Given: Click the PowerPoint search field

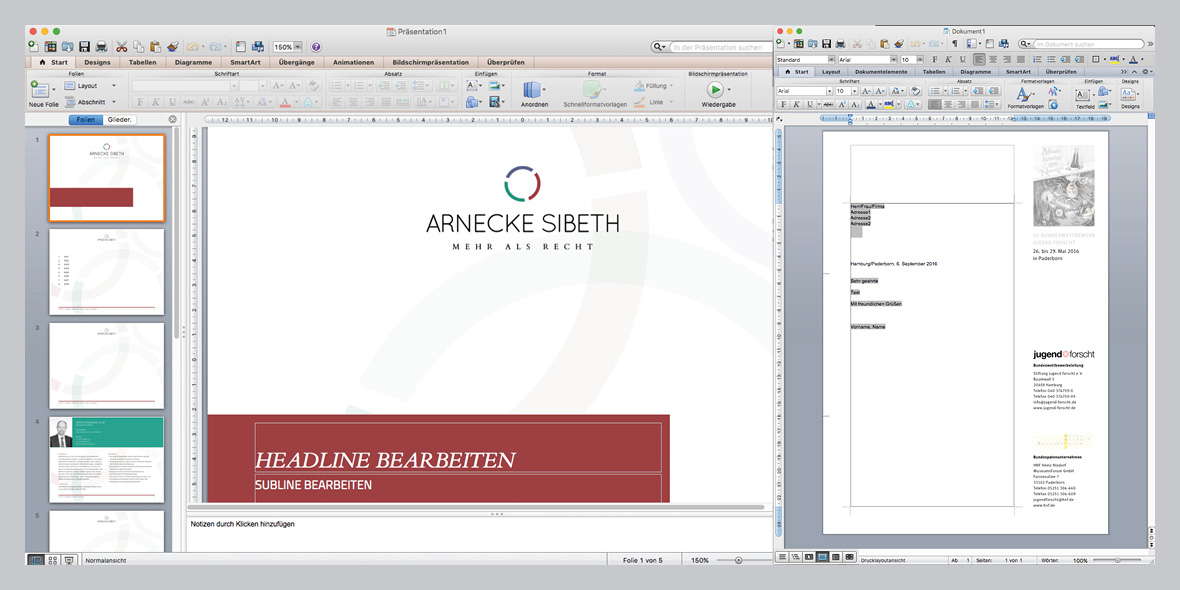Looking at the screenshot, I should [718, 47].
